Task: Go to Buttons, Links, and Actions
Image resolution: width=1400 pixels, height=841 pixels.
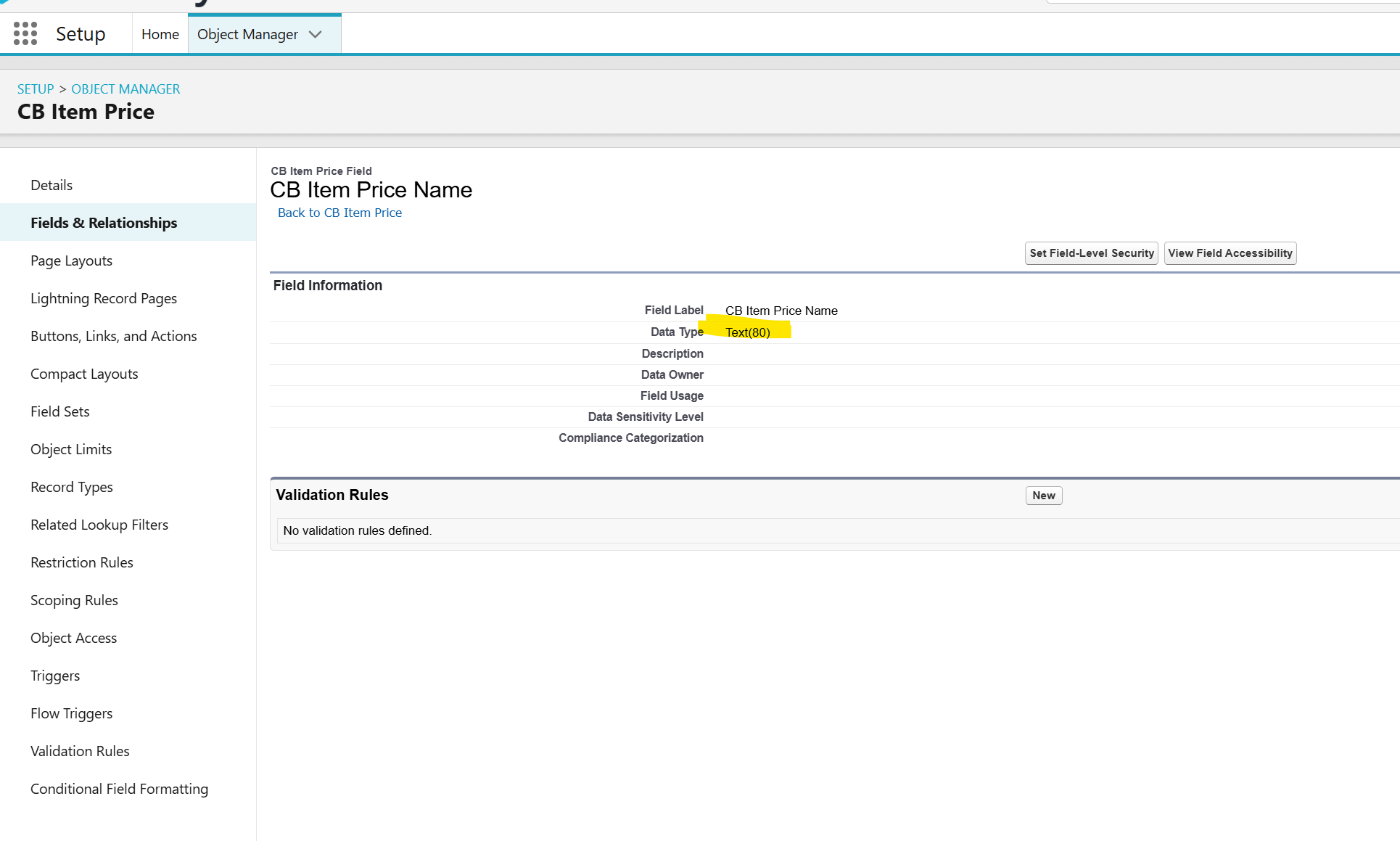Action: point(114,336)
